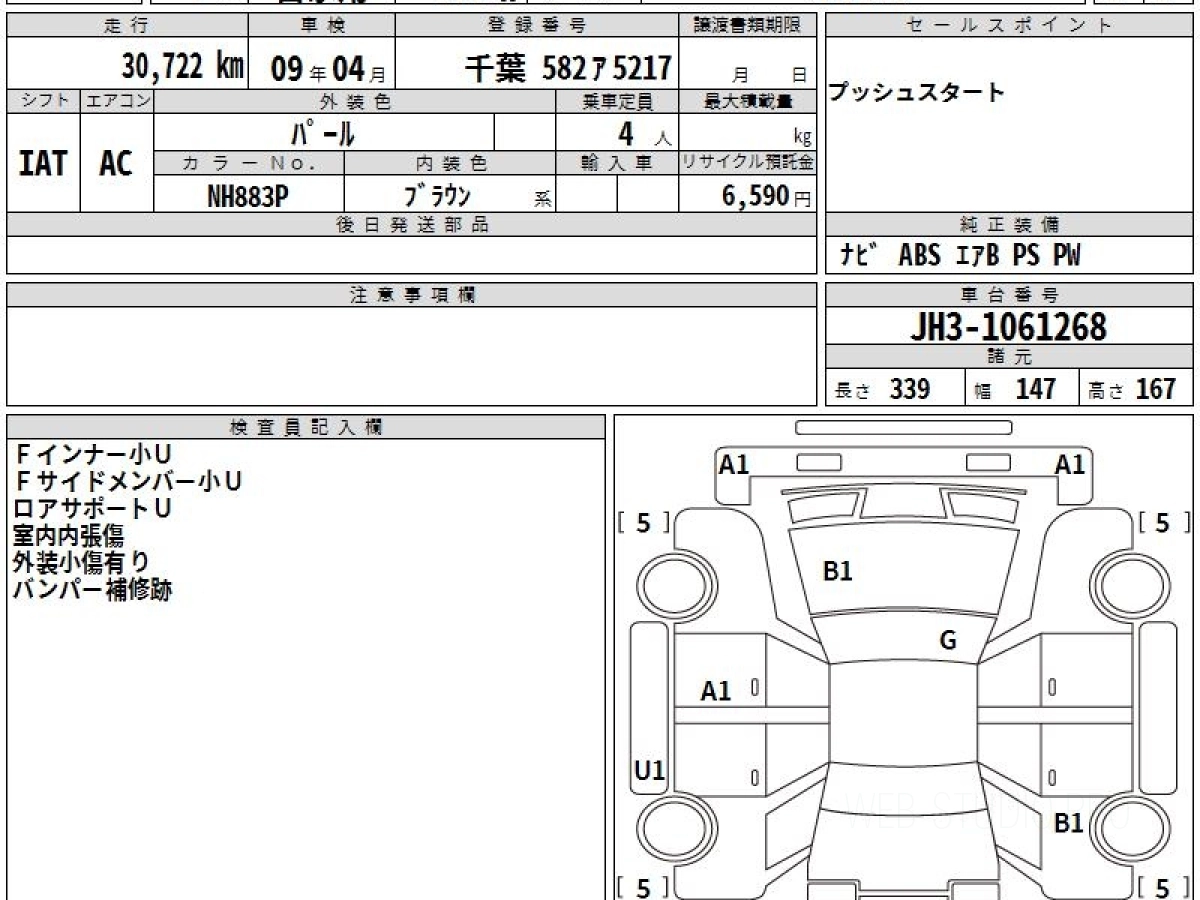This screenshot has width=1200, height=900.
Task: Click the 諸元 header
Action: click(1009, 357)
